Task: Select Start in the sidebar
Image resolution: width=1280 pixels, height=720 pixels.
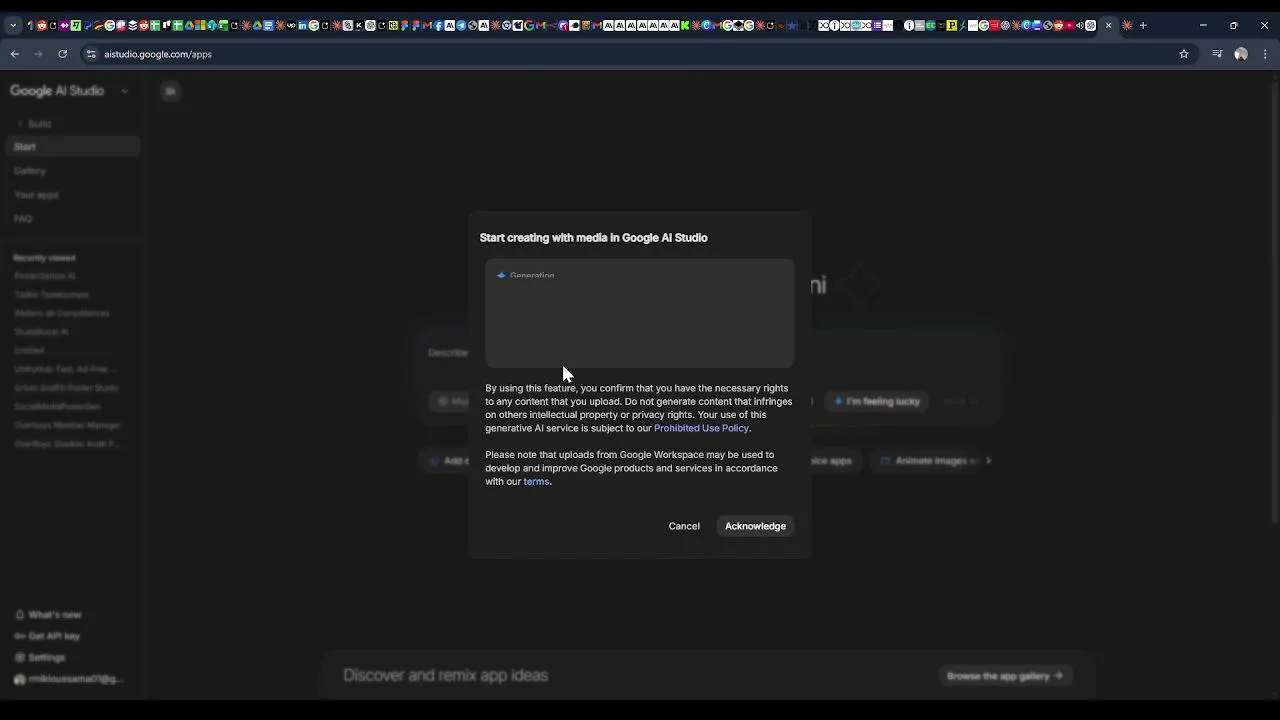Action: click(72, 147)
